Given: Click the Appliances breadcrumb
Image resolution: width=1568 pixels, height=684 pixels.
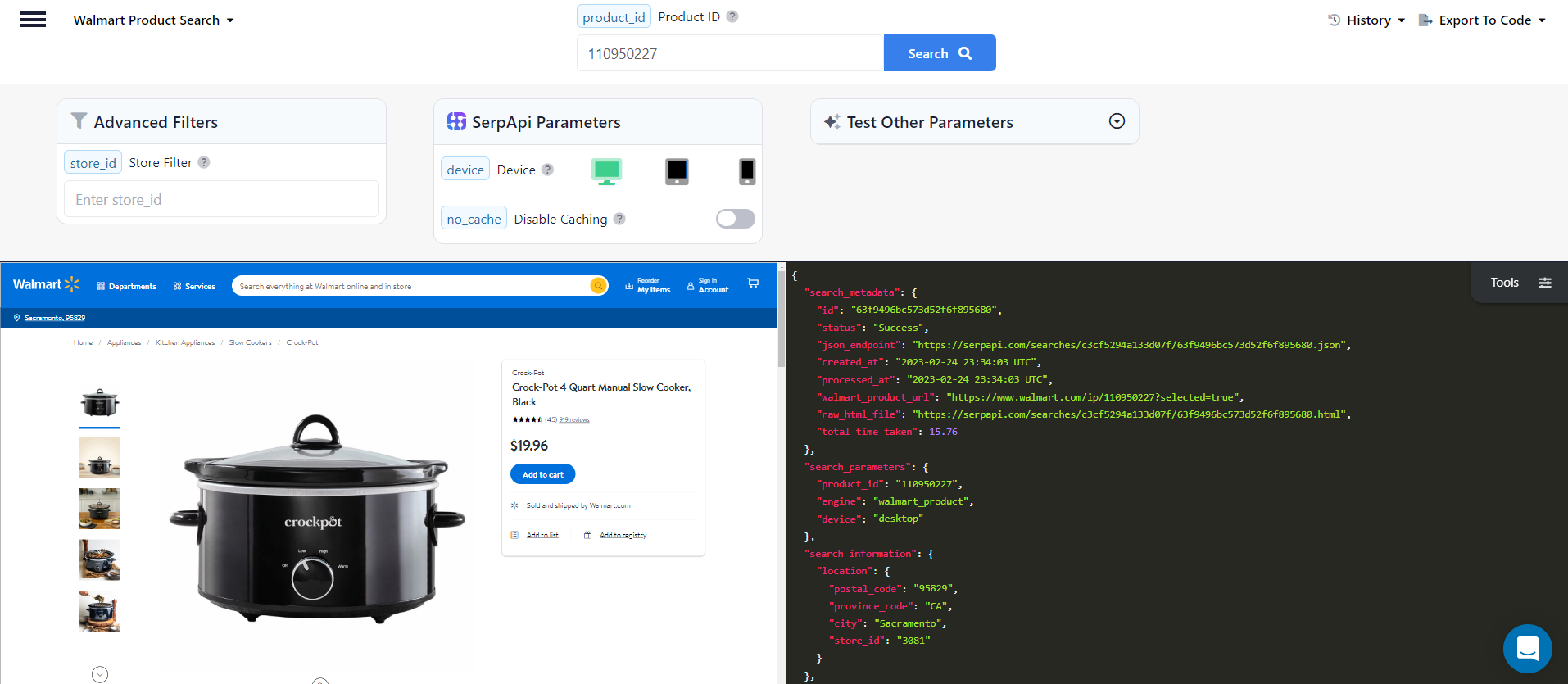Looking at the screenshot, I should tap(124, 342).
